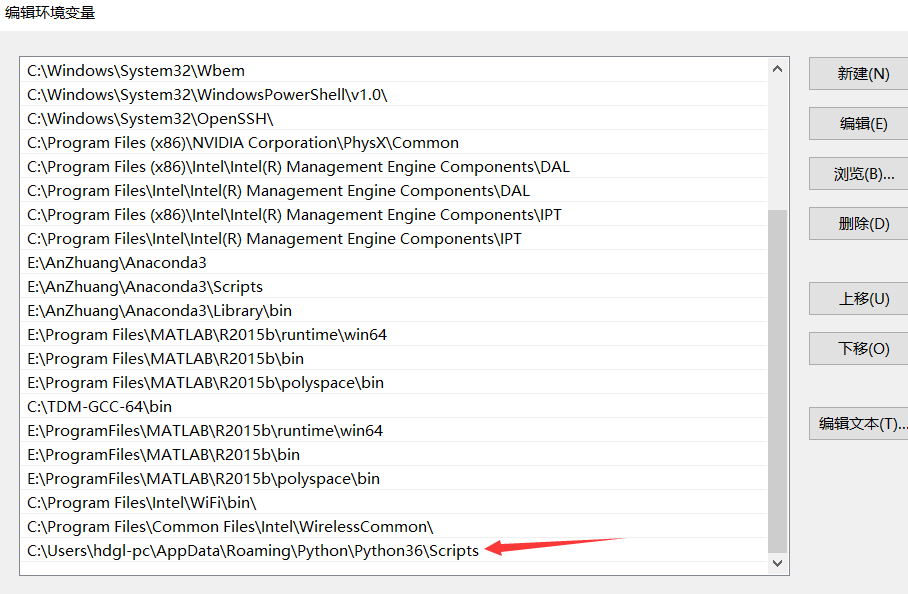Select E:\Program Files\MATLAB\R2015b\bin entry
The image size is (908, 594).
[x=394, y=359]
